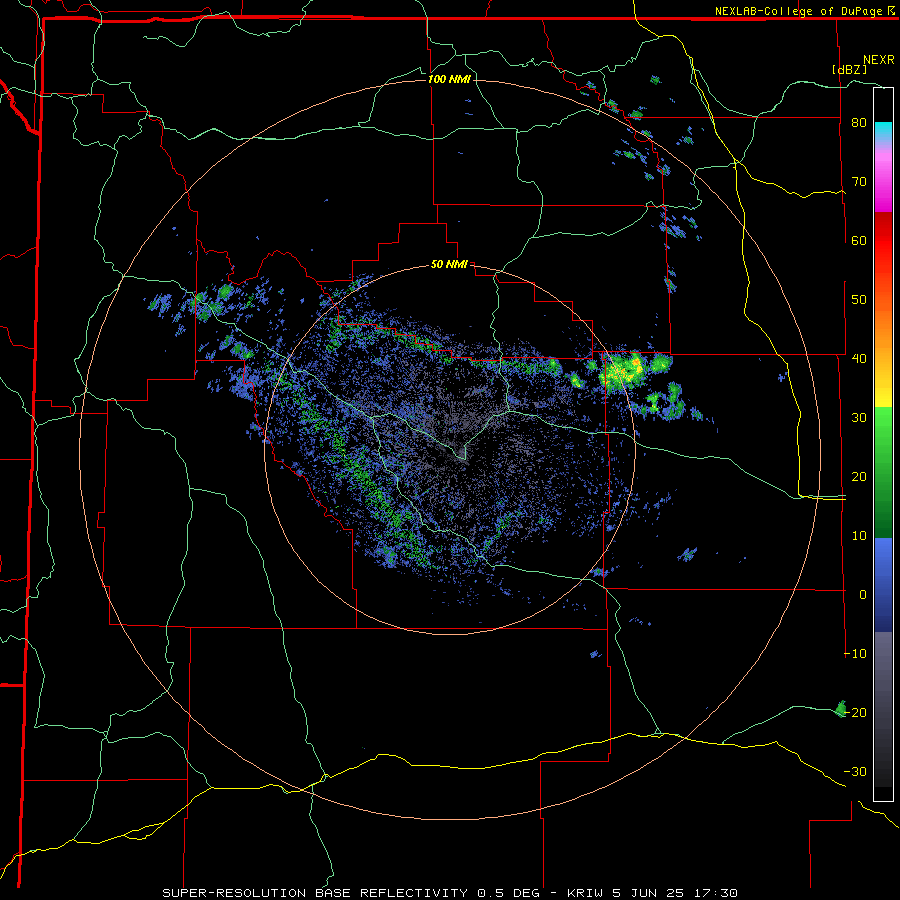
Task: Click the 100 NMI range ring label
Action: click(x=449, y=79)
